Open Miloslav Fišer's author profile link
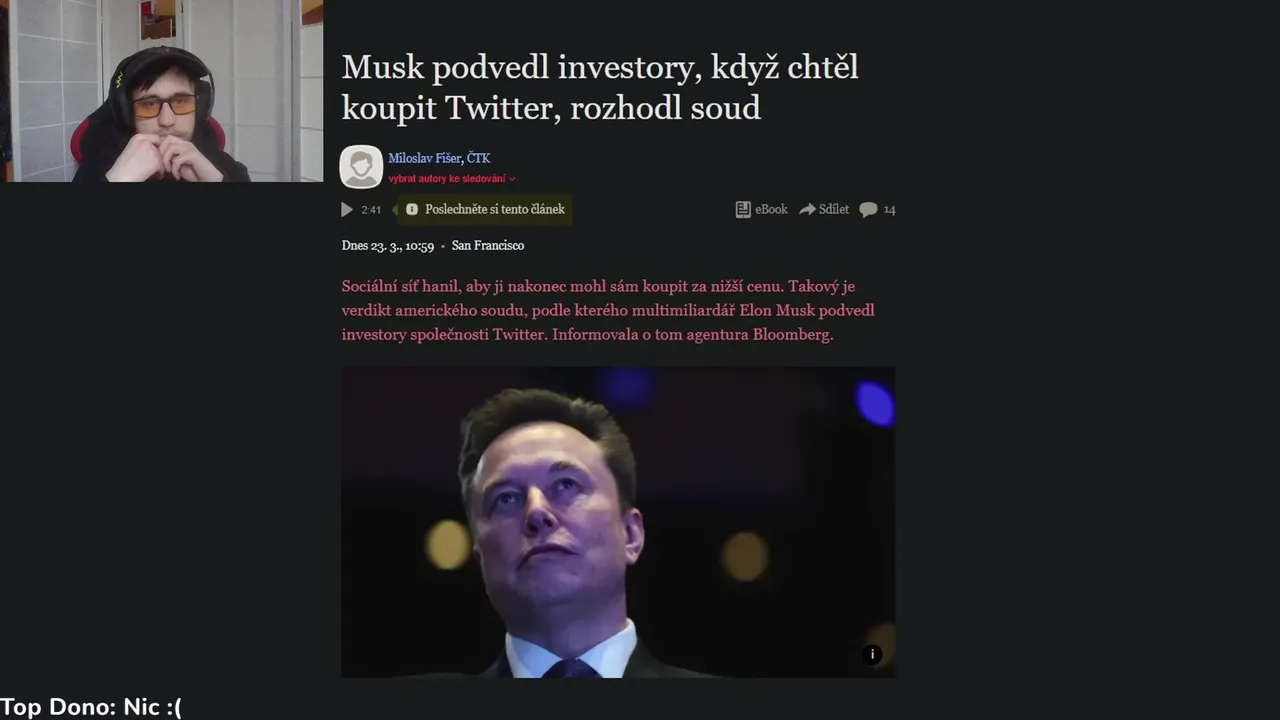The height and width of the screenshot is (720, 1280). click(x=425, y=158)
